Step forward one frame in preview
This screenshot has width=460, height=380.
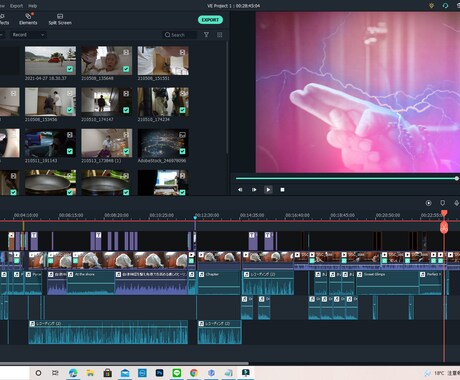coord(254,190)
